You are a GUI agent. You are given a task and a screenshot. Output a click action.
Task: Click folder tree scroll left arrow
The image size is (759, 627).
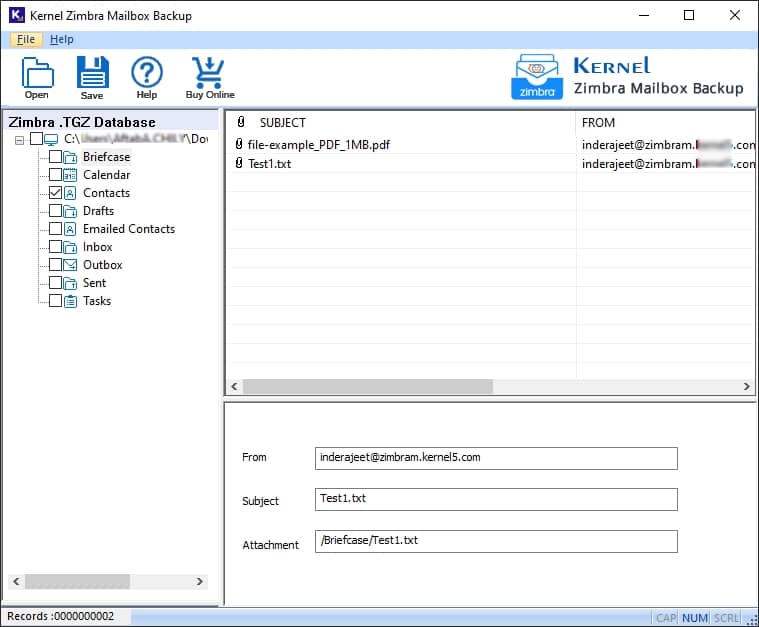click(x=16, y=581)
